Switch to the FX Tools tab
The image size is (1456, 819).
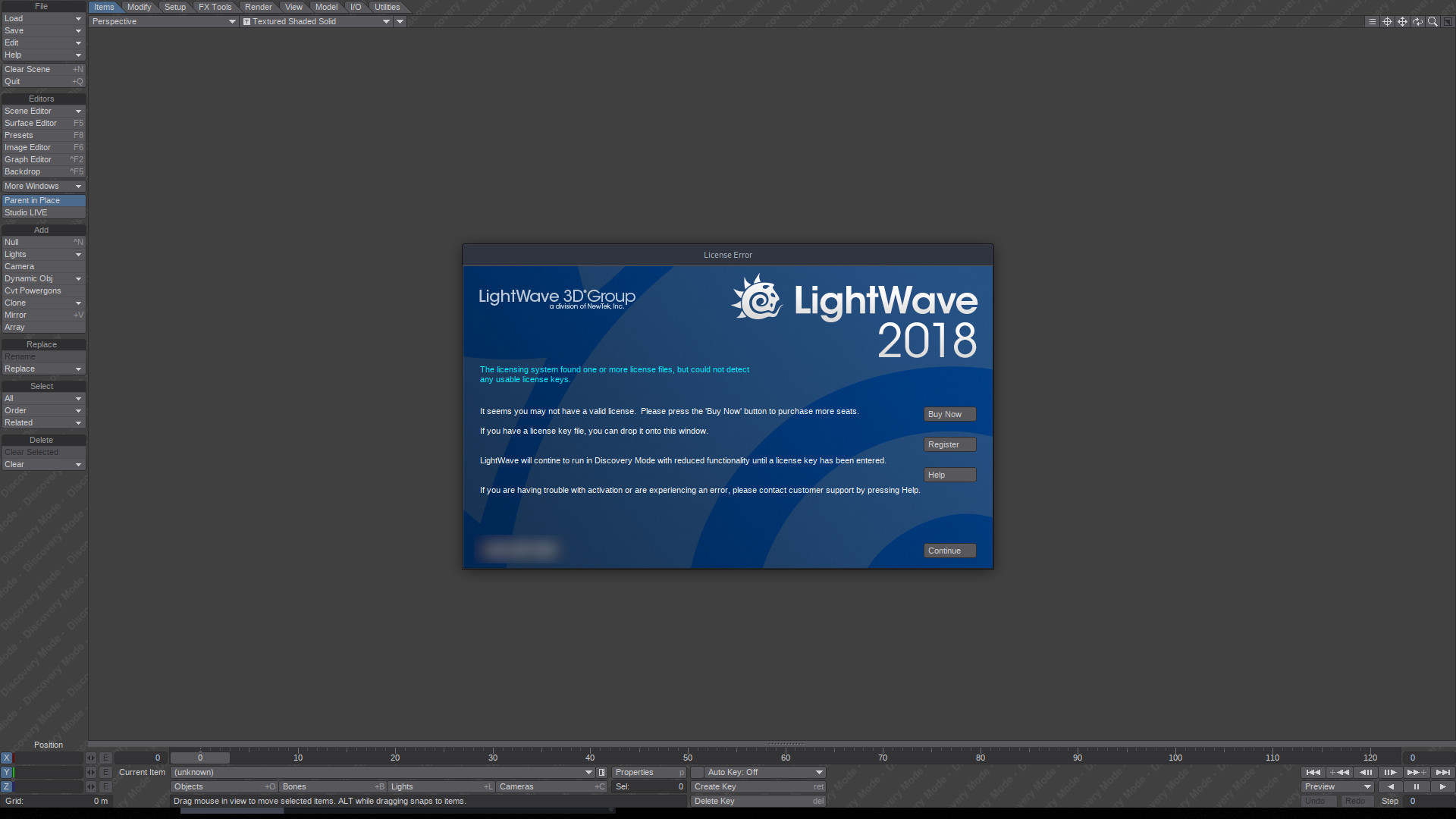215,7
